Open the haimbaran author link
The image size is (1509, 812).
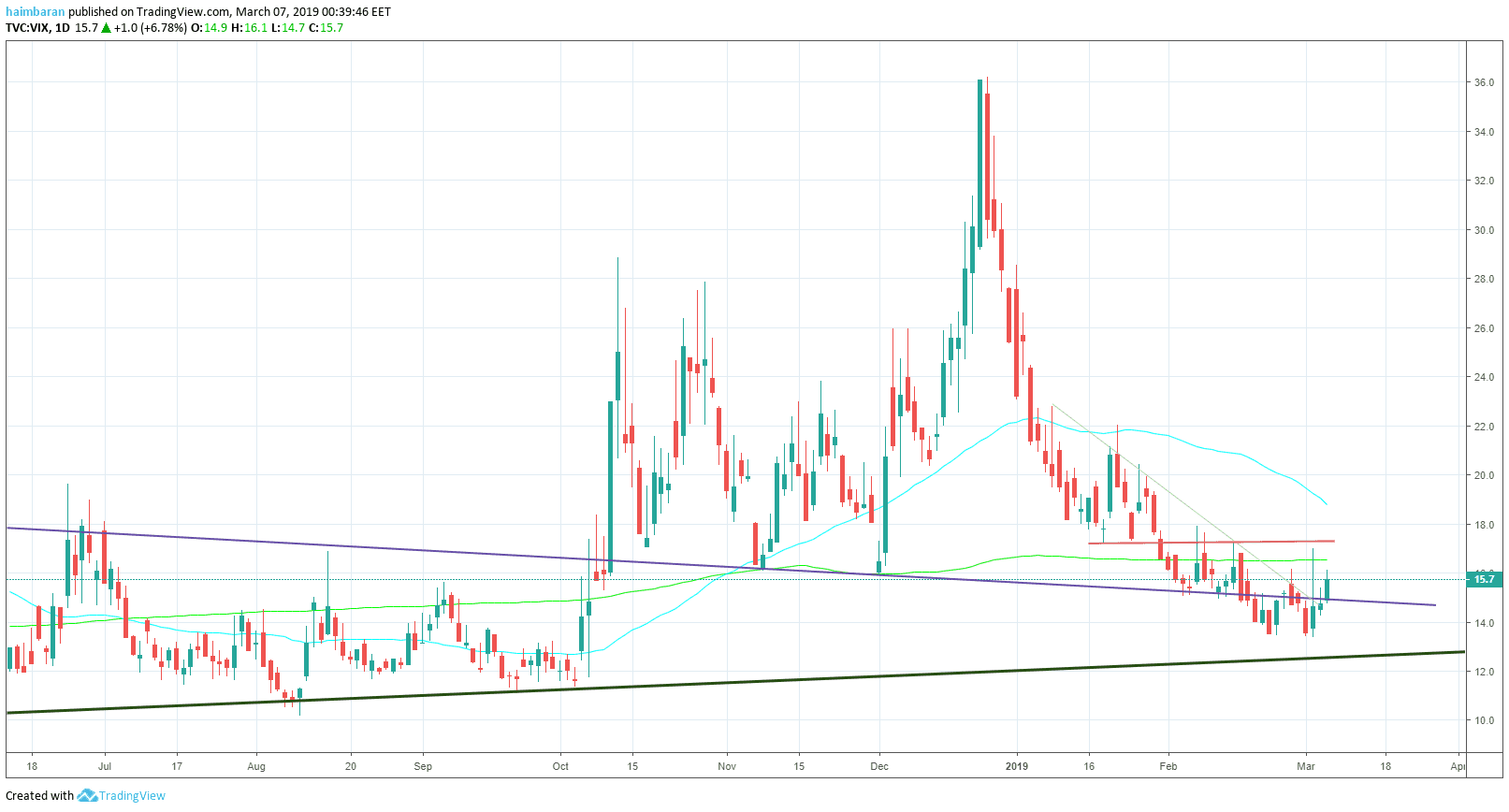[35, 12]
